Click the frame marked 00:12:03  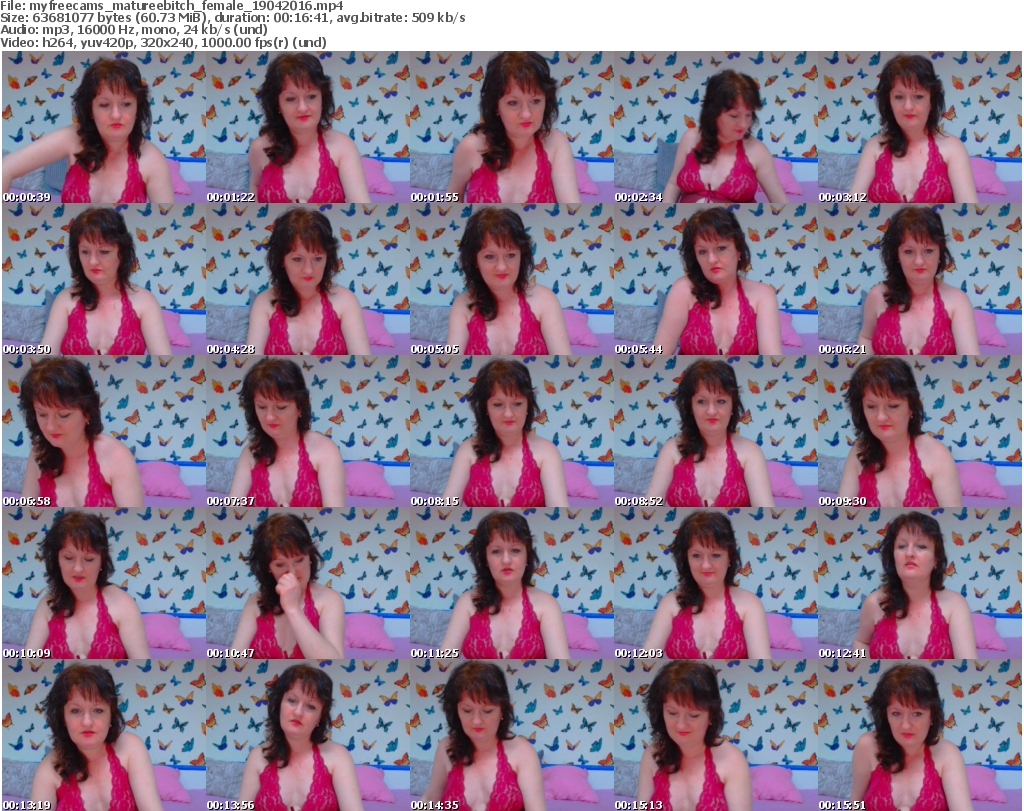point(716,583)
